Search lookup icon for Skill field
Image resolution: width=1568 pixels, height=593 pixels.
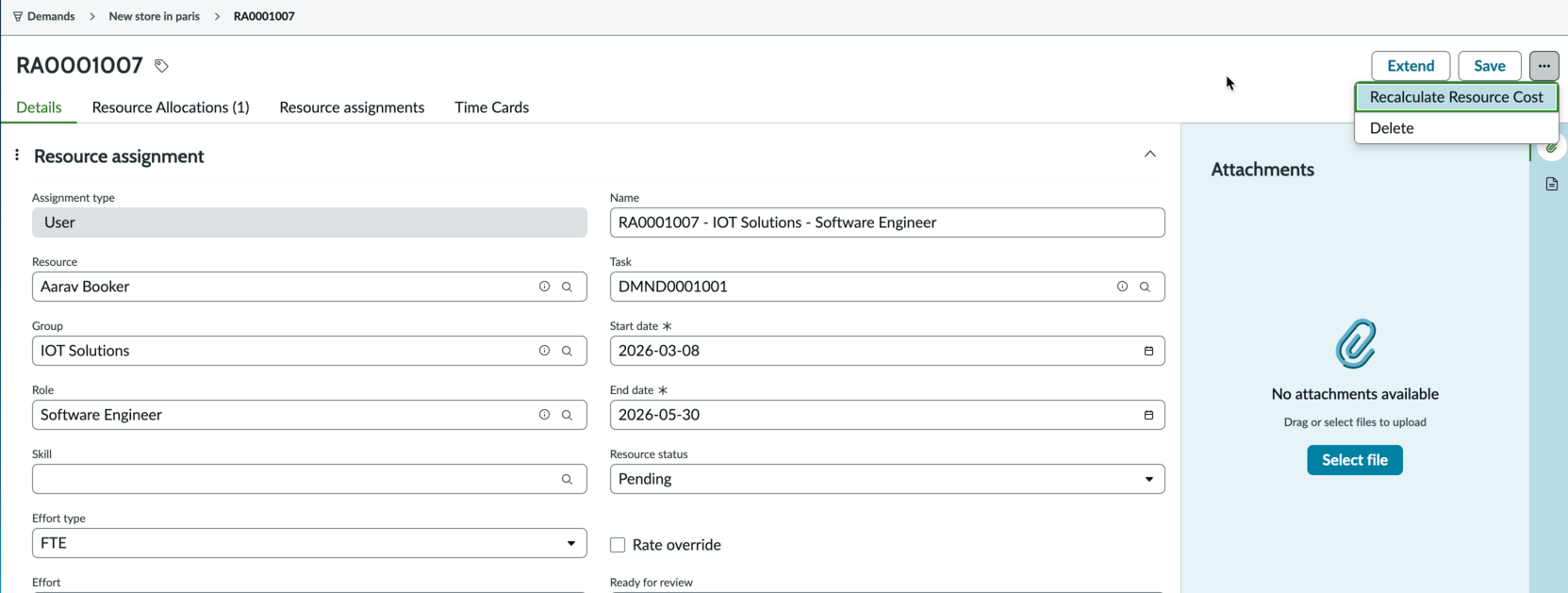click(567, 479)
